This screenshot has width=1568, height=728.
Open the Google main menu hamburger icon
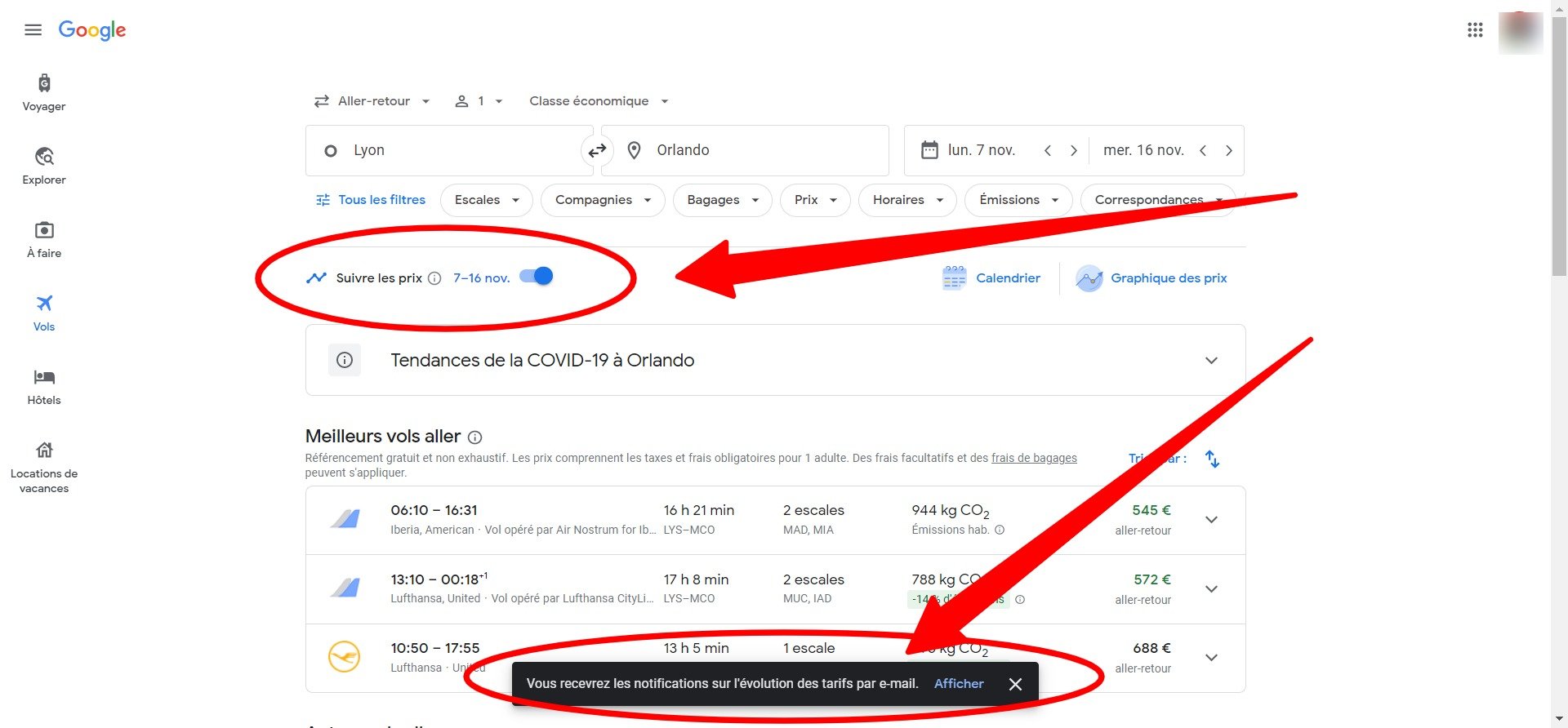click(33, 30)
